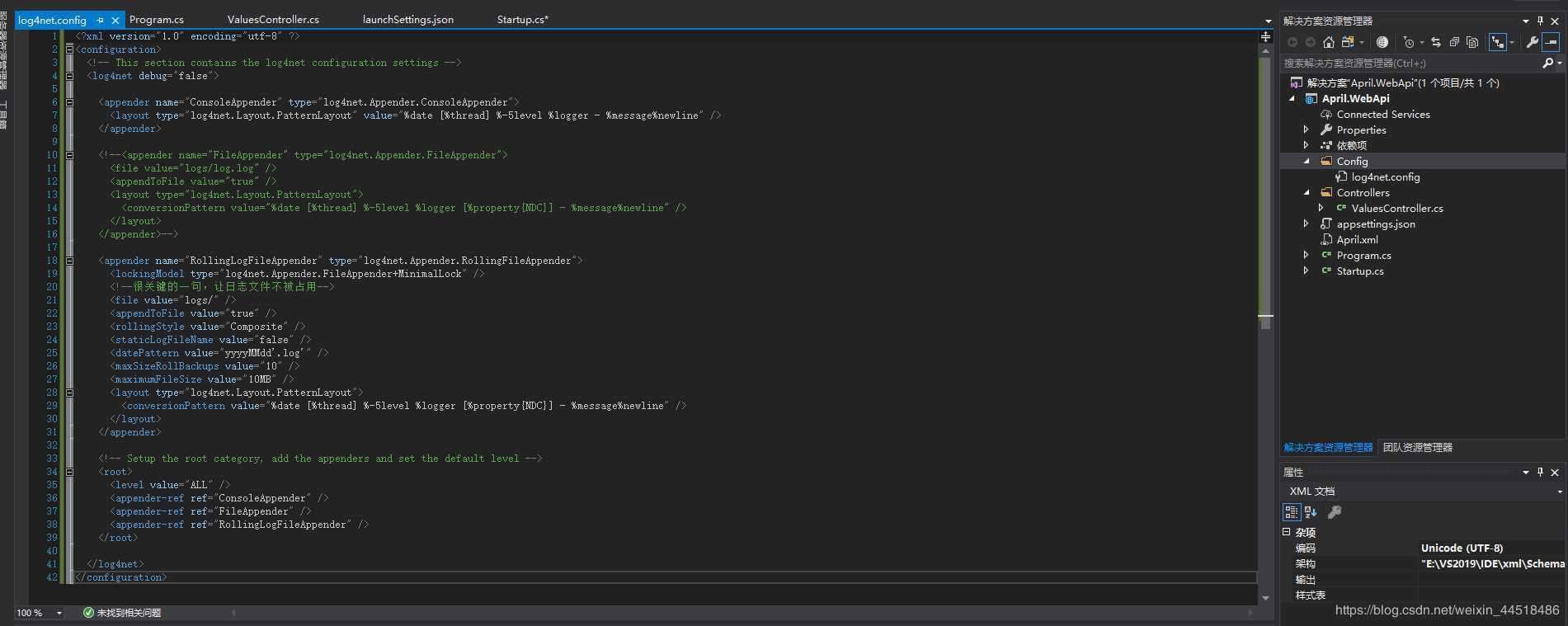Click the 未找到相关问题 status text
Image resolution: width=1568 pixels, height=626 pixels.
pos(129,613)
